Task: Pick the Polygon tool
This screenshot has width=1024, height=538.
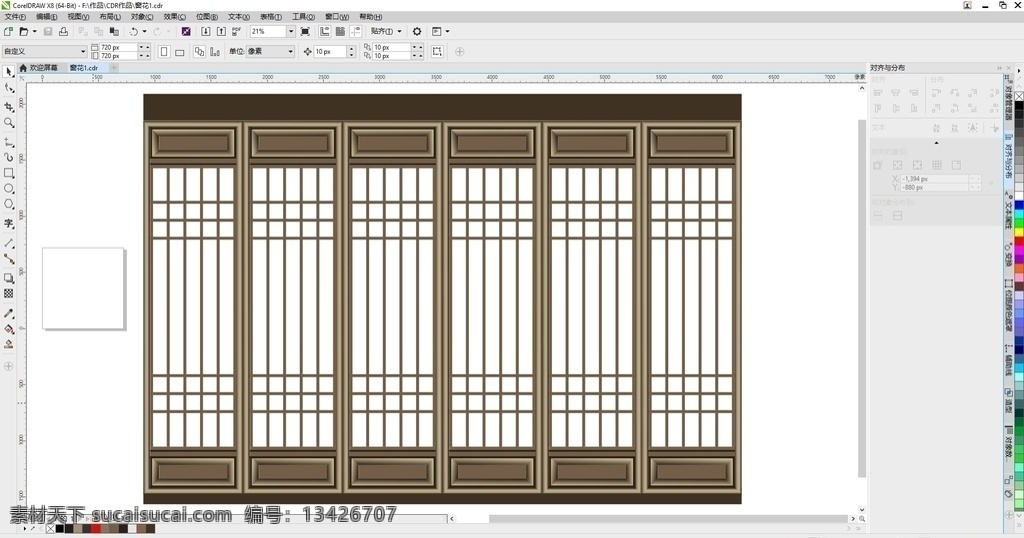Action: (8, 204)
